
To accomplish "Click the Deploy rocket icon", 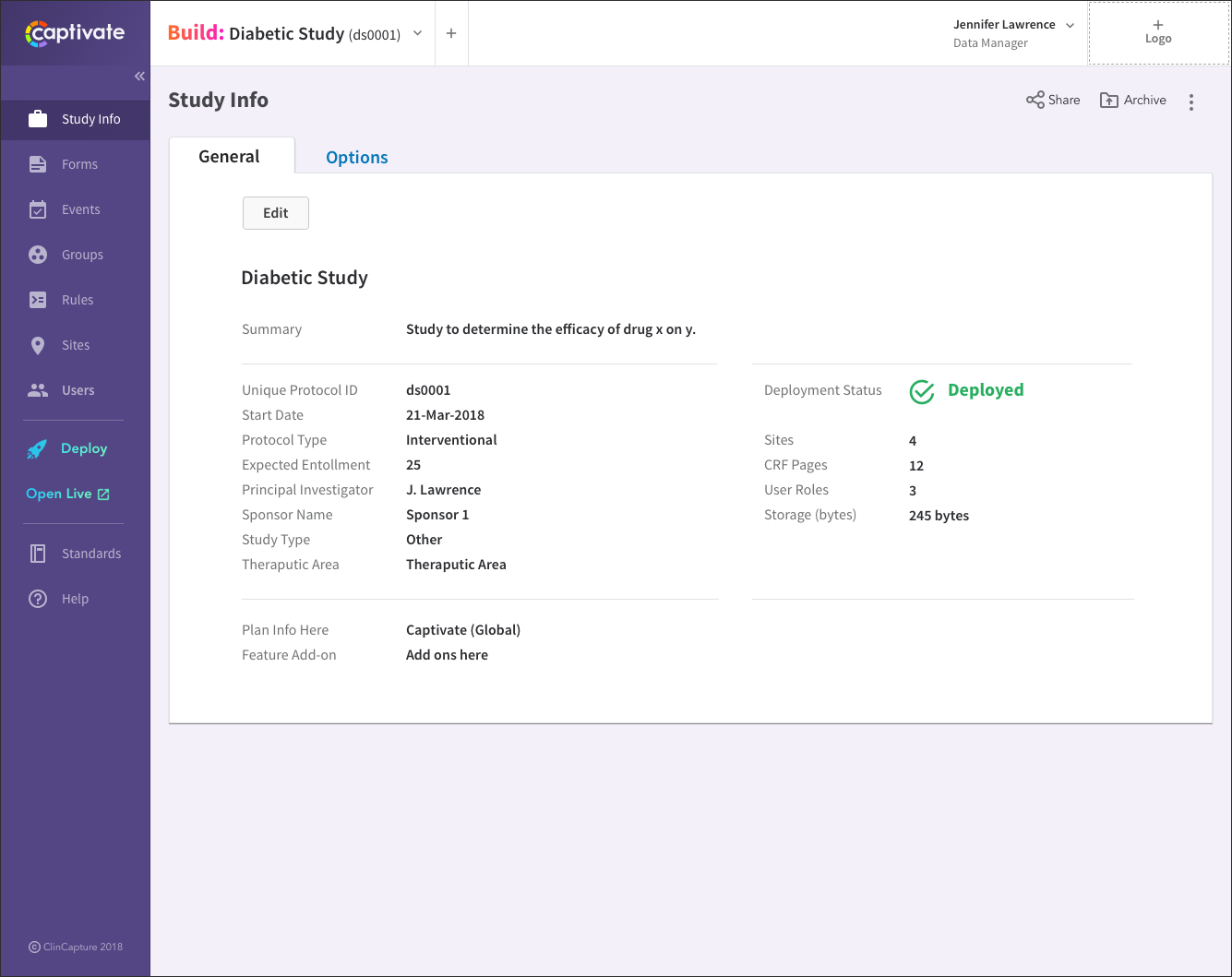I will 37,449.
